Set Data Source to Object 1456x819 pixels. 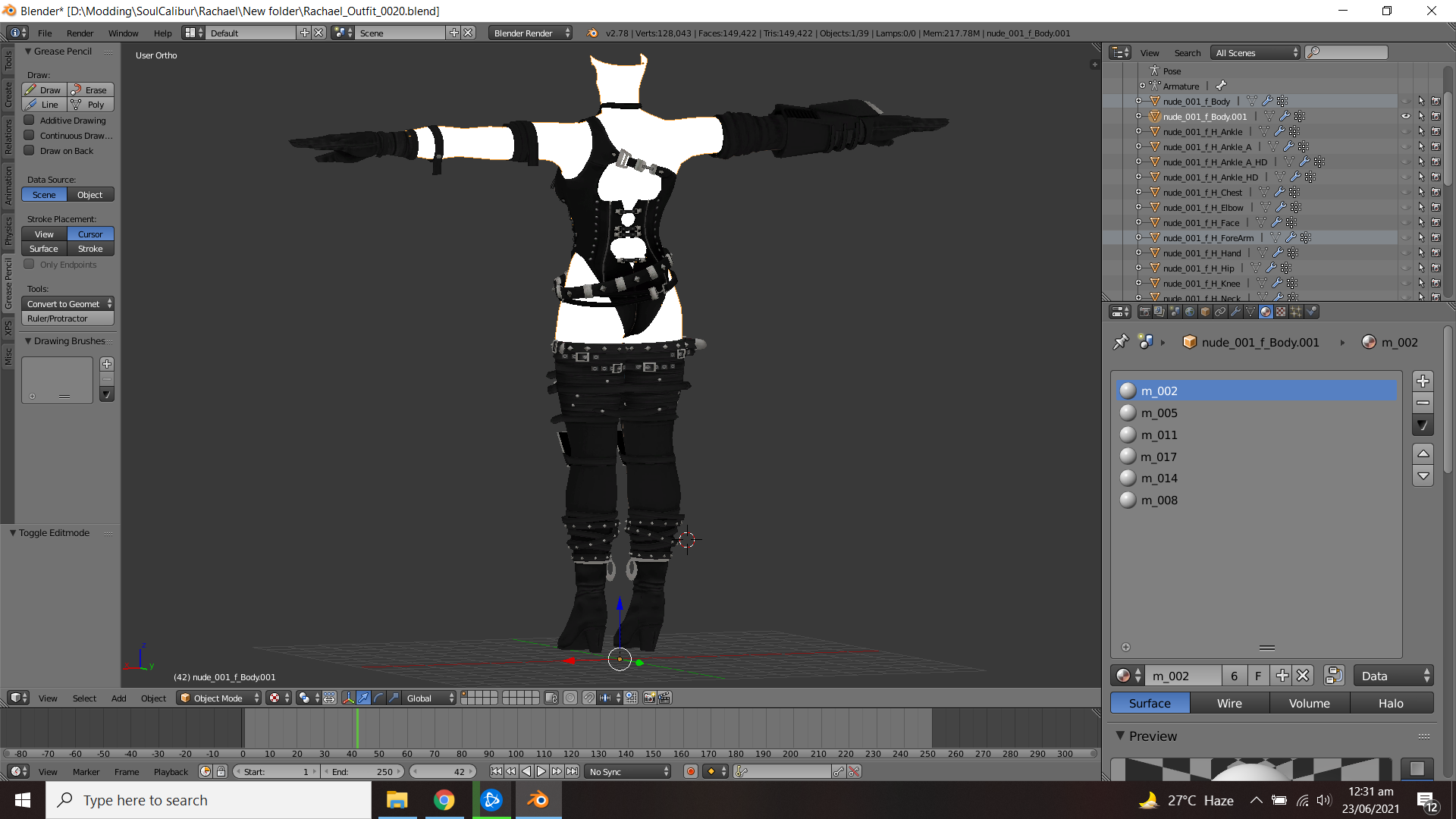click(90, 195)
